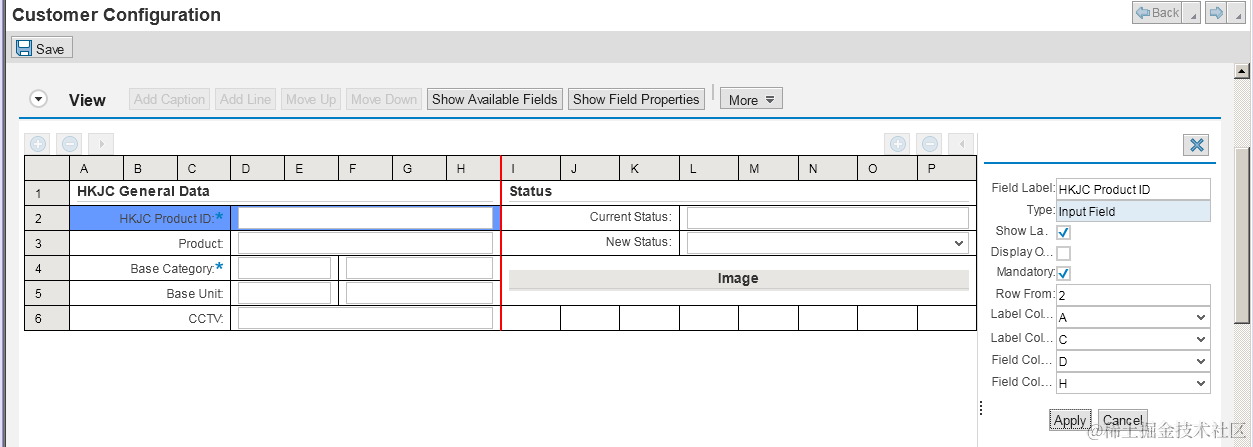Click the Back navigation button
The height and width of the screenshot is (447, 1253).
[1157, 13]
